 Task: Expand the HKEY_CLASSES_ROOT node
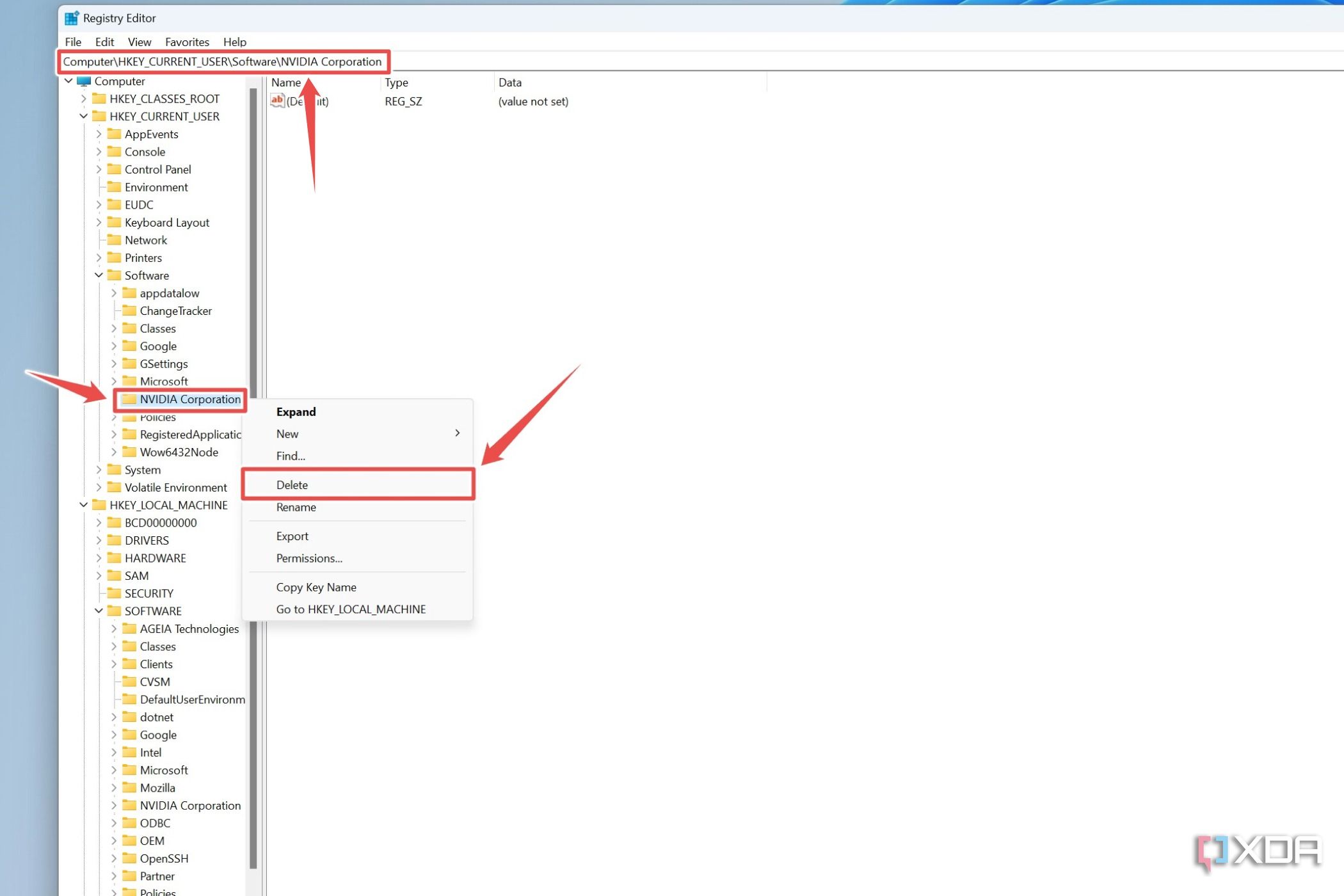(x=84, y=99)
